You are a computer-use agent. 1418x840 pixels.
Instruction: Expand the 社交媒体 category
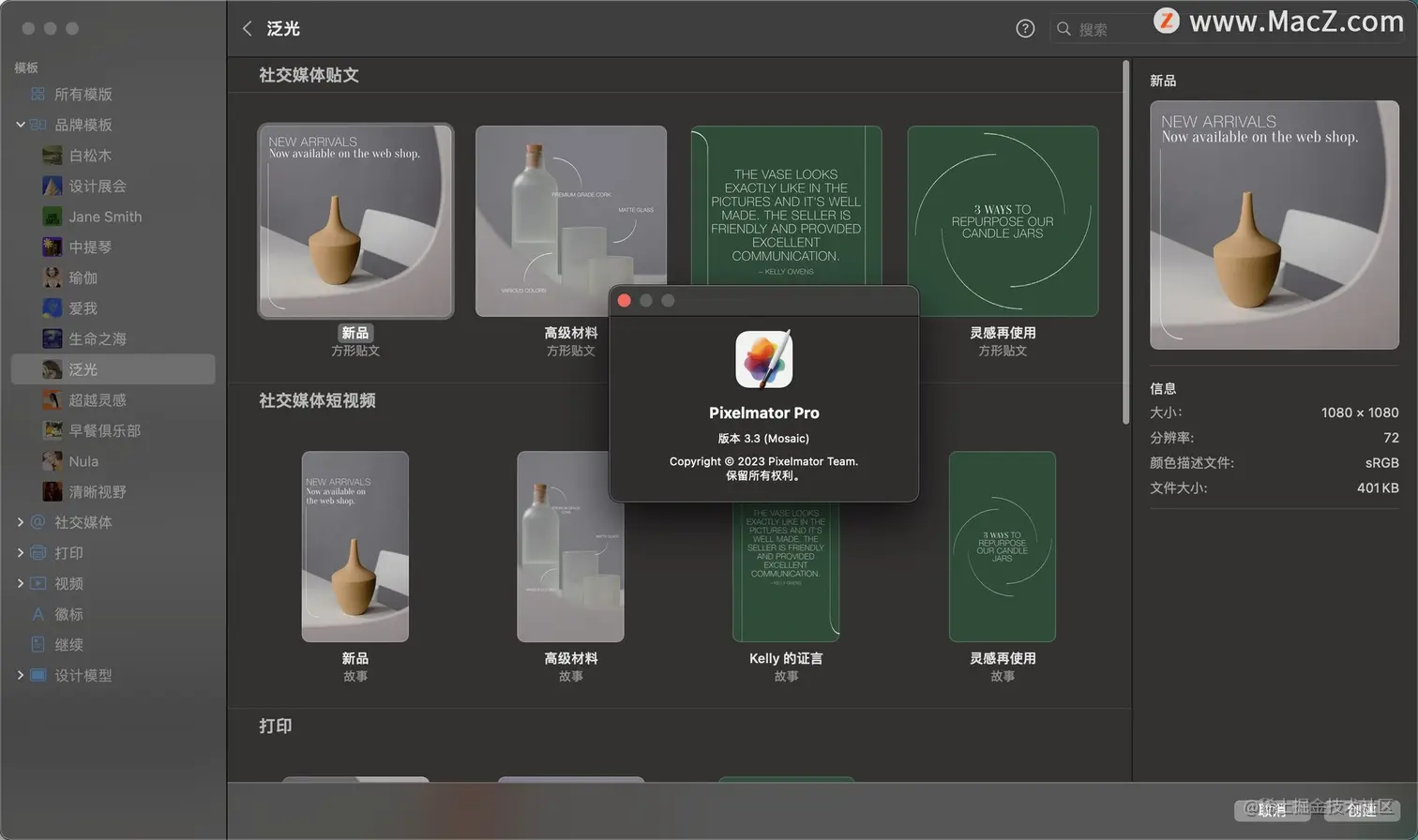coord(20,522)
